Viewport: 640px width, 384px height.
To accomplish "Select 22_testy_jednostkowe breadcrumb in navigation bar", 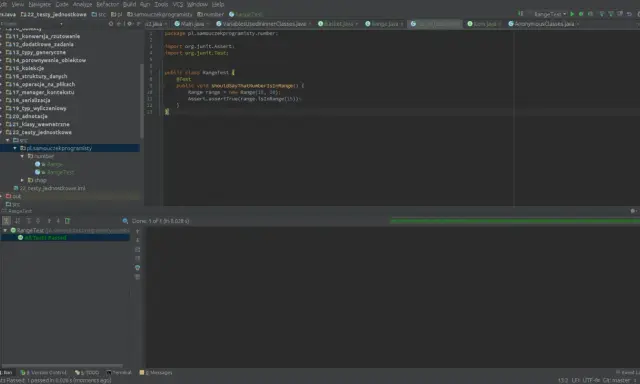I will coord(53,14).
